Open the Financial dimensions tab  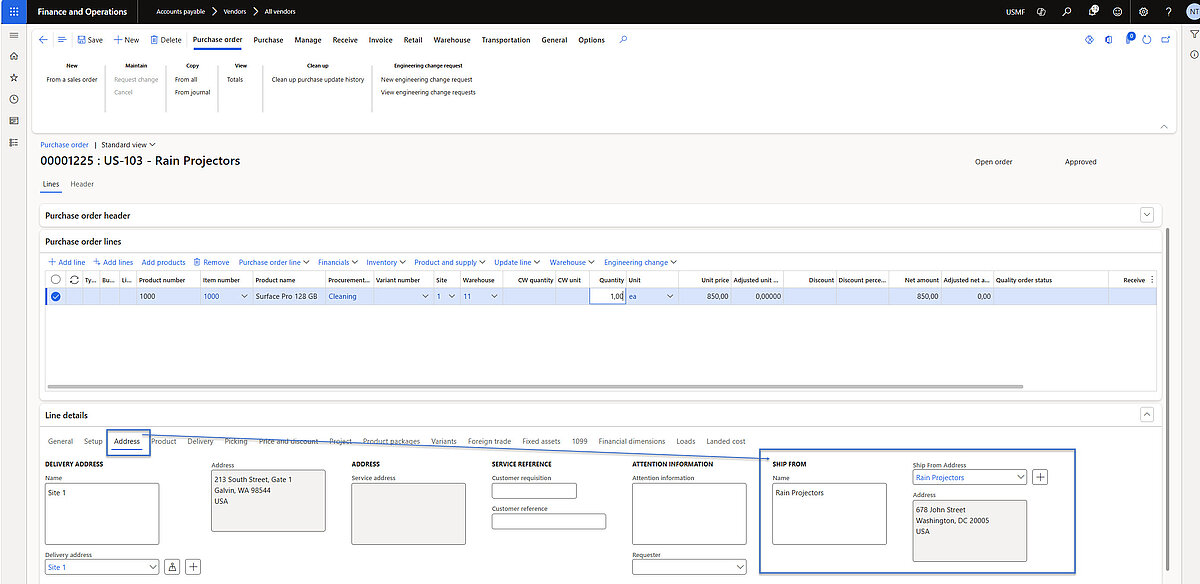point(631,441)
